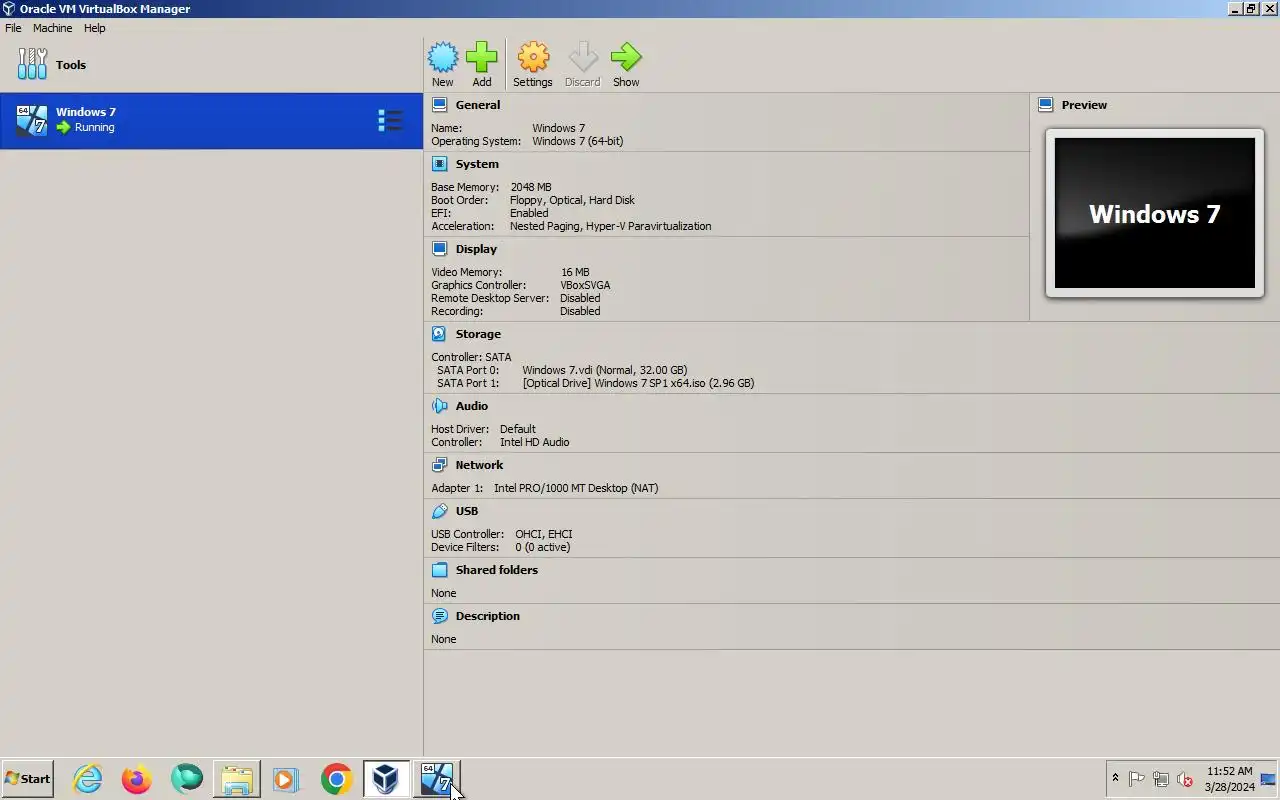Click the Windows 7 SP1 x64.iso optical drive text
The width and height of the screenshot is (1280, 800).
(x=638, y=383)
